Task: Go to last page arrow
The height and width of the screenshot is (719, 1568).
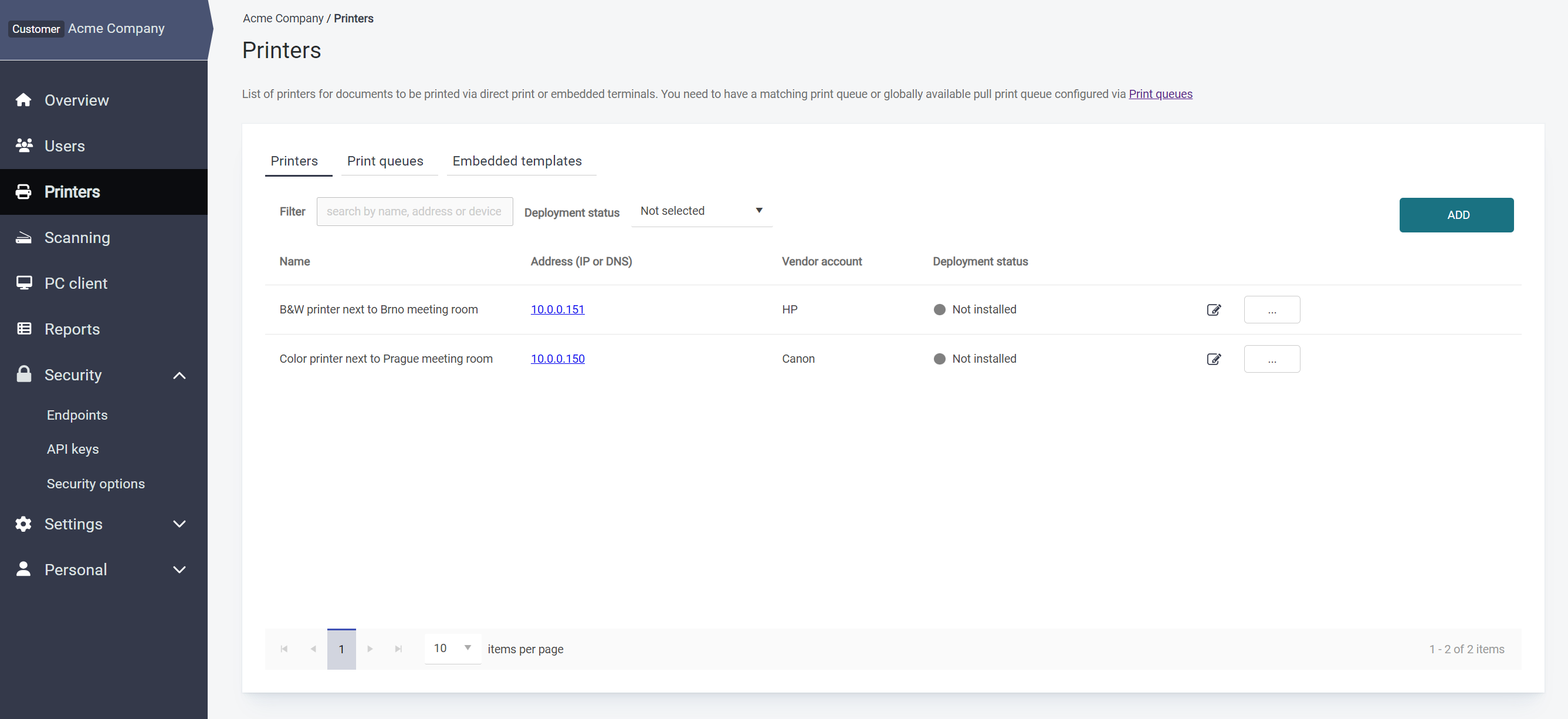Action: pos(398,649)
